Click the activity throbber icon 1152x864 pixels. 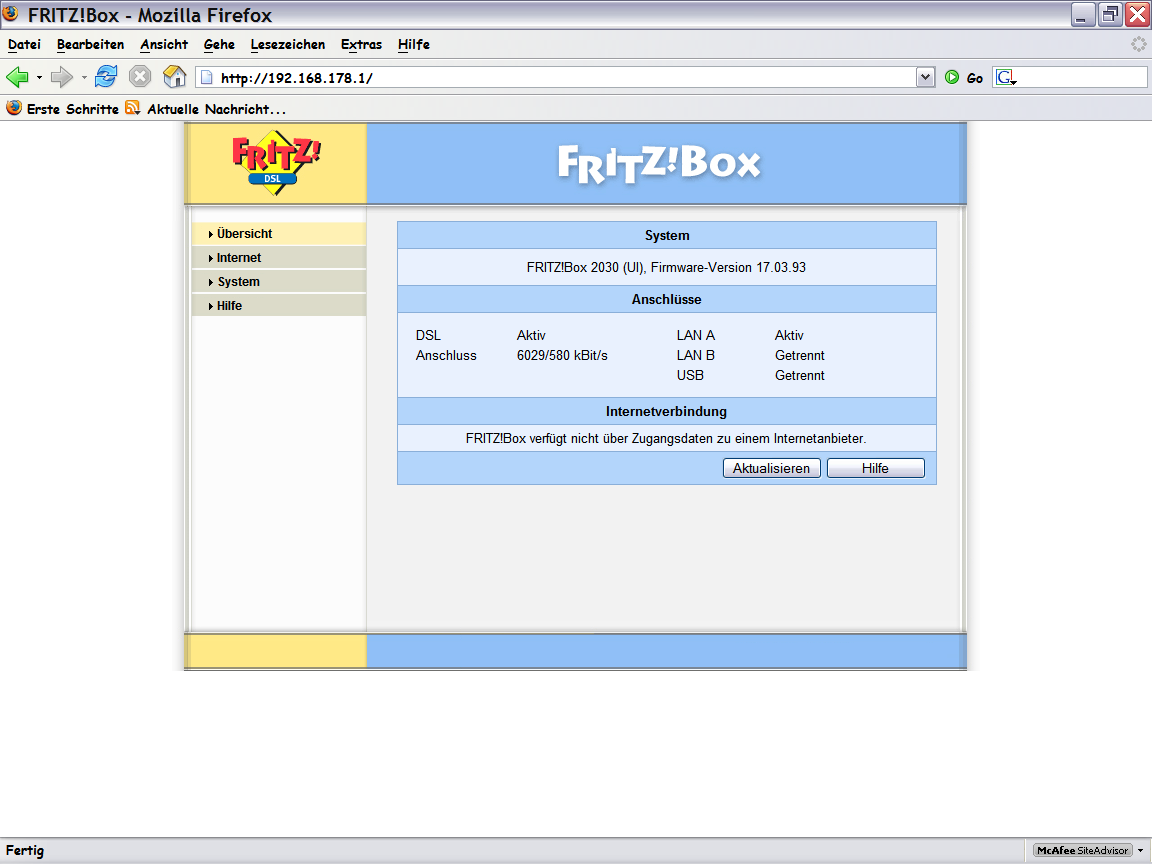click(1138, 44)
